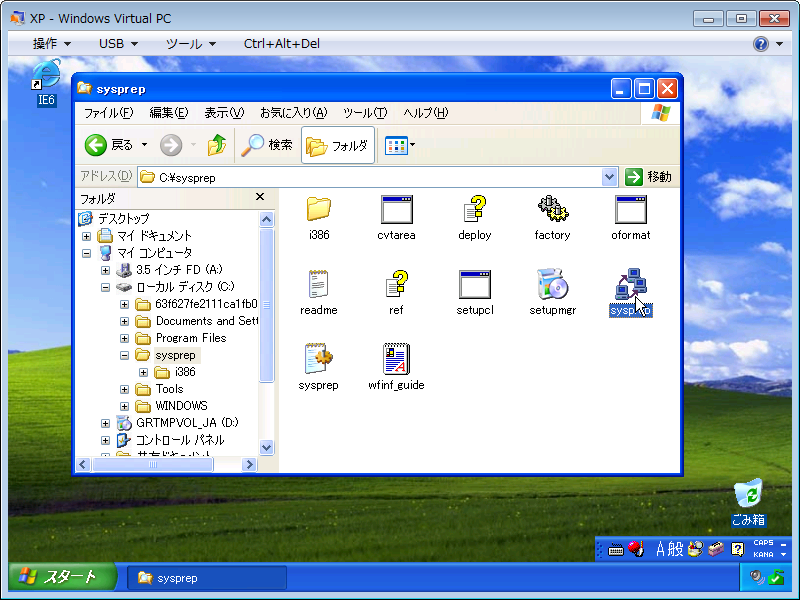Open the USB menu in Virtual PC
Screen dimensions: 800x600
[x=118, y=44]
